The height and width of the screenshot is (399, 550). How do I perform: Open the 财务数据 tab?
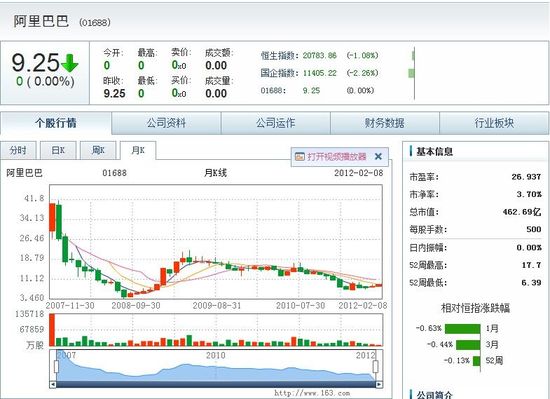[x=385, y=123]
